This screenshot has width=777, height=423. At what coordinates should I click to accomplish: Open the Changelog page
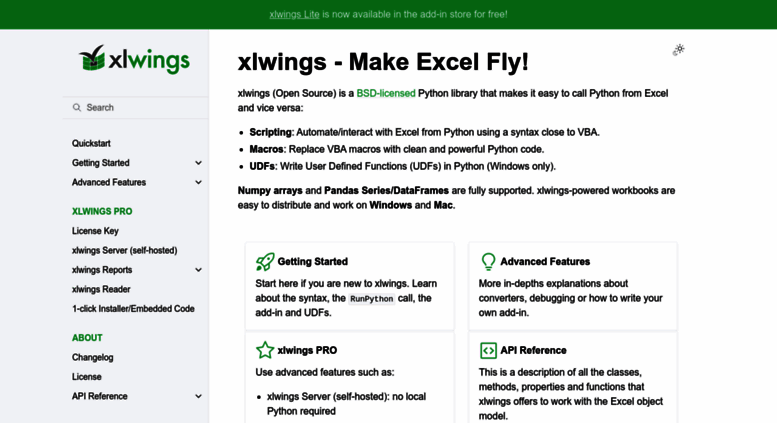coord(93,357)
